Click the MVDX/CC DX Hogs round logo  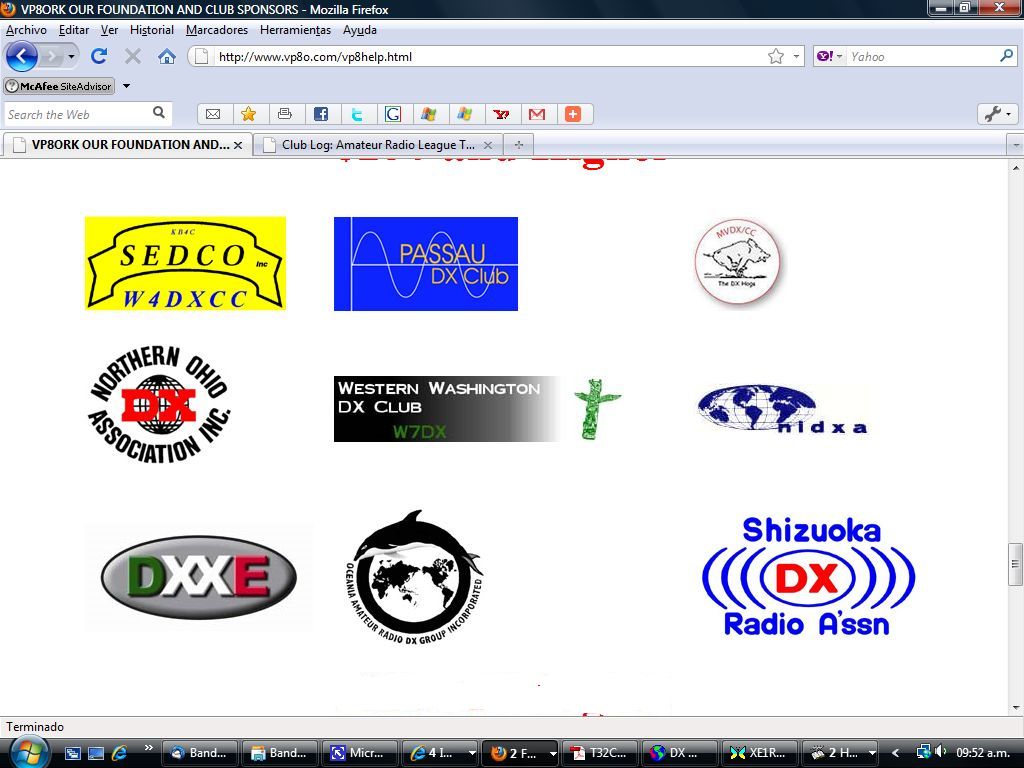click(x=737, y=261)
